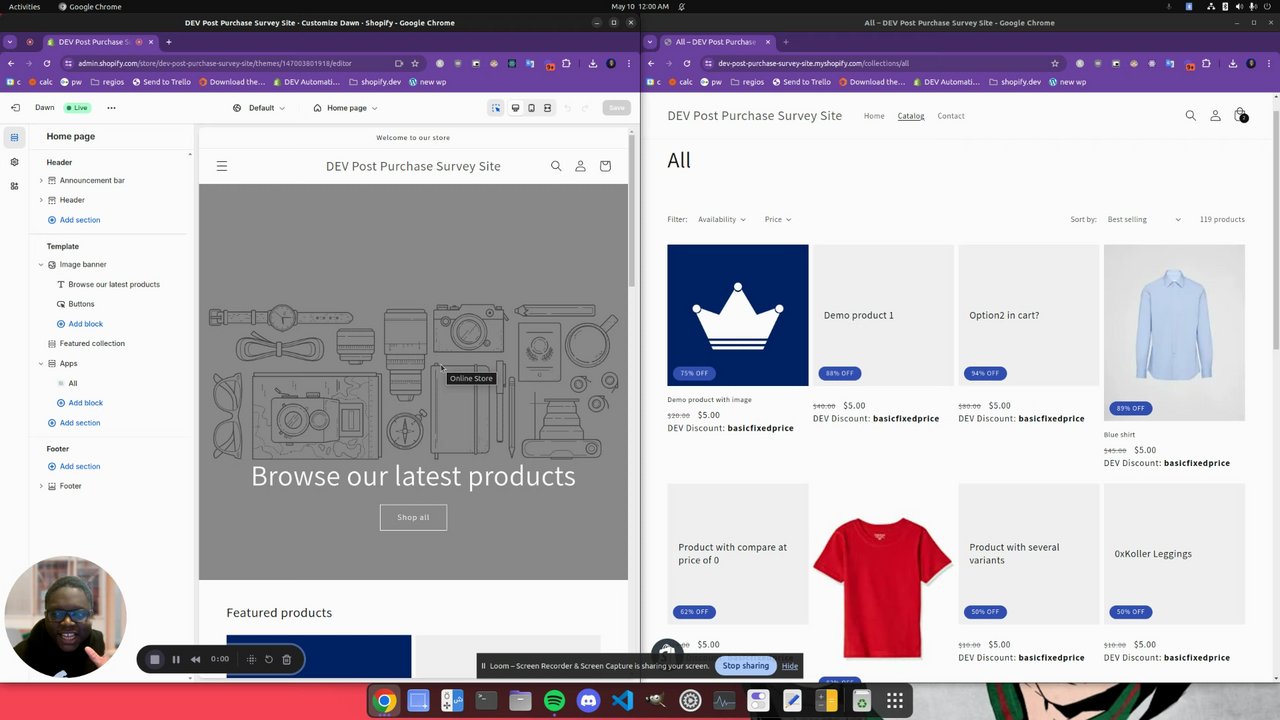Open Chrome menu in the left window
This screenshot has width=1280, height=720.
pyautogui.click(x=629, y=63)
